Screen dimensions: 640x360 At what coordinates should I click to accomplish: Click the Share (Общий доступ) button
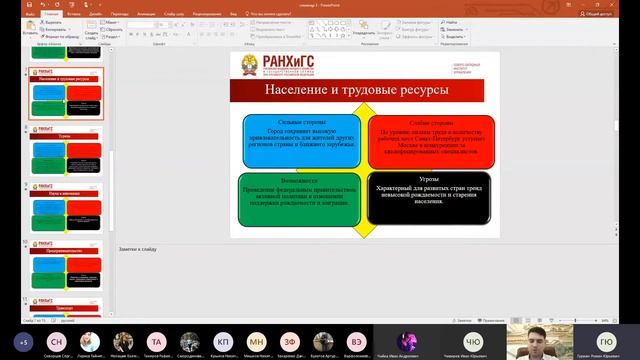tap(596, 14)
